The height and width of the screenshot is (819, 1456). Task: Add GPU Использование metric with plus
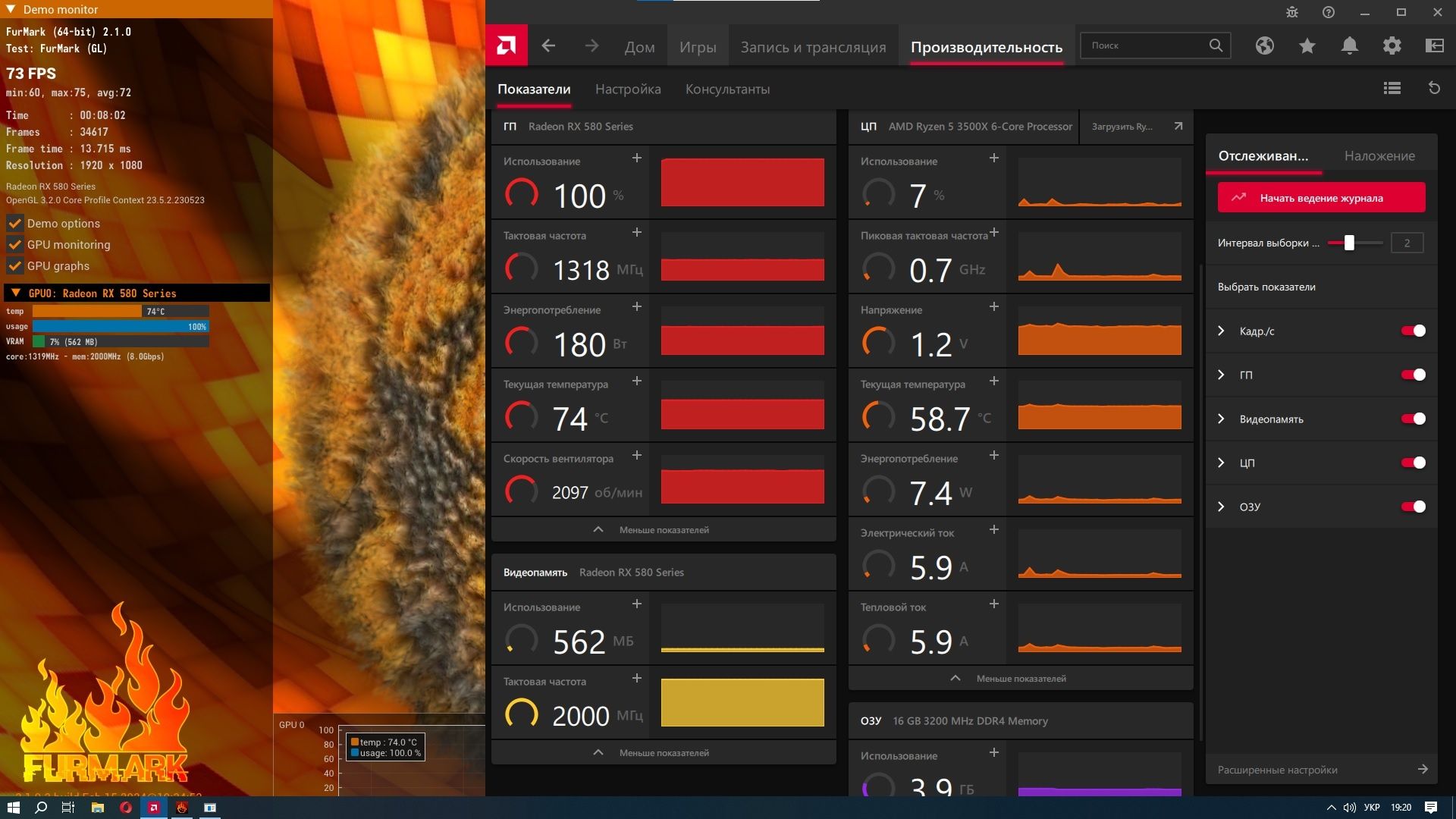[x=637, y=158]
